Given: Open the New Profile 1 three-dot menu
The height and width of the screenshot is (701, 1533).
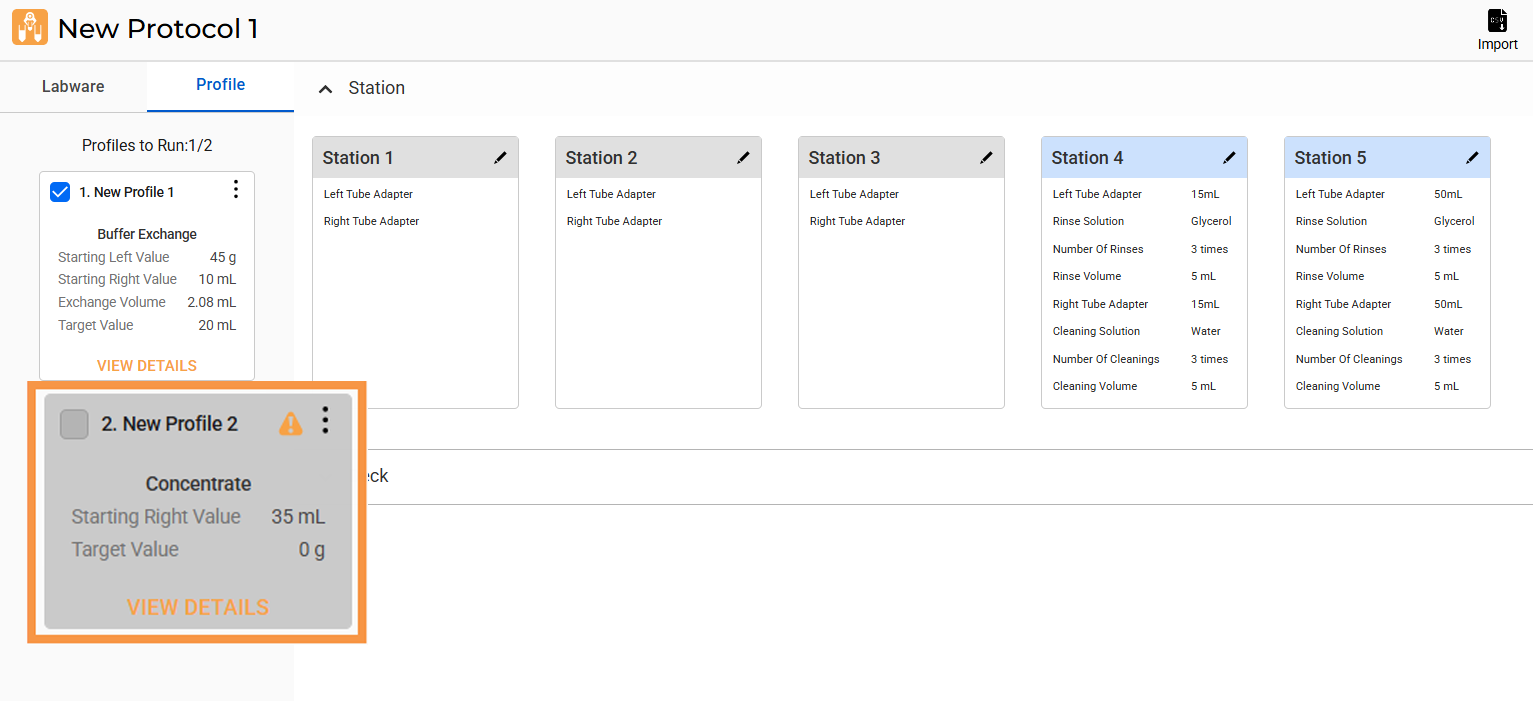Looking at the screenshot, I should [x=235, y=190].
